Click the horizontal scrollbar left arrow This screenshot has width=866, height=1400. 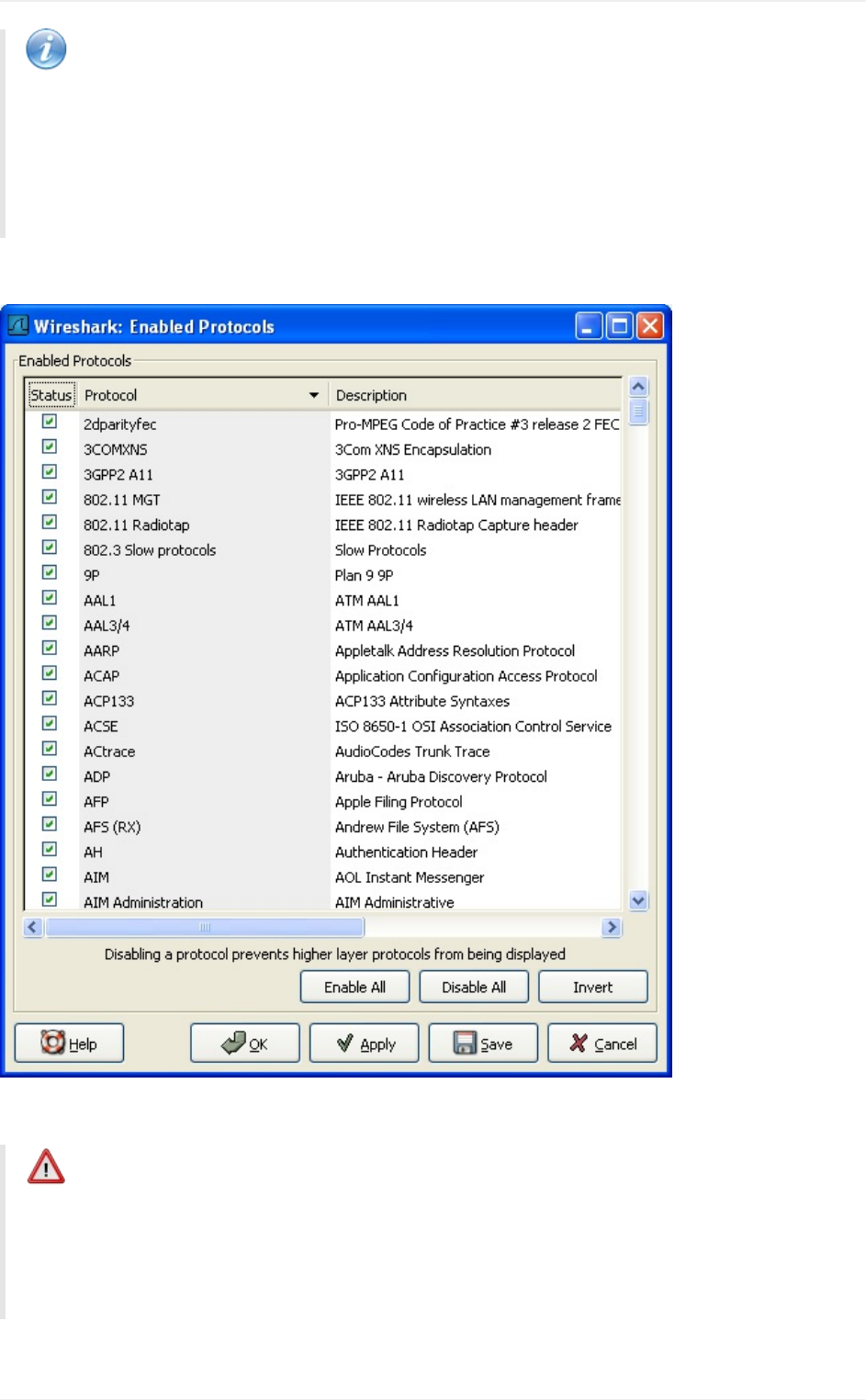pyautogui.click(x=33, y=927)
